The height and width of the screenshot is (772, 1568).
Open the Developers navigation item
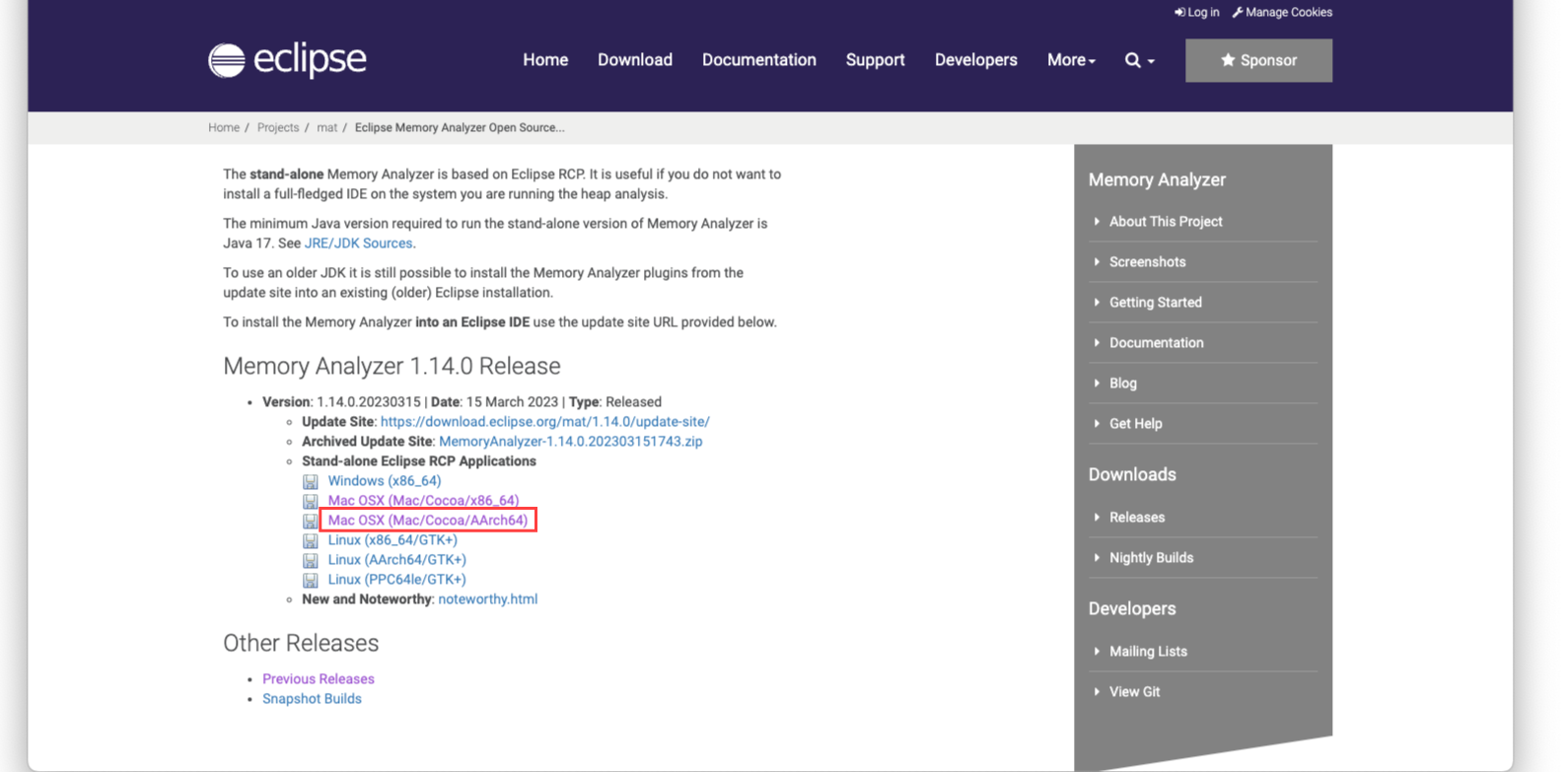(x=976, y=60)
